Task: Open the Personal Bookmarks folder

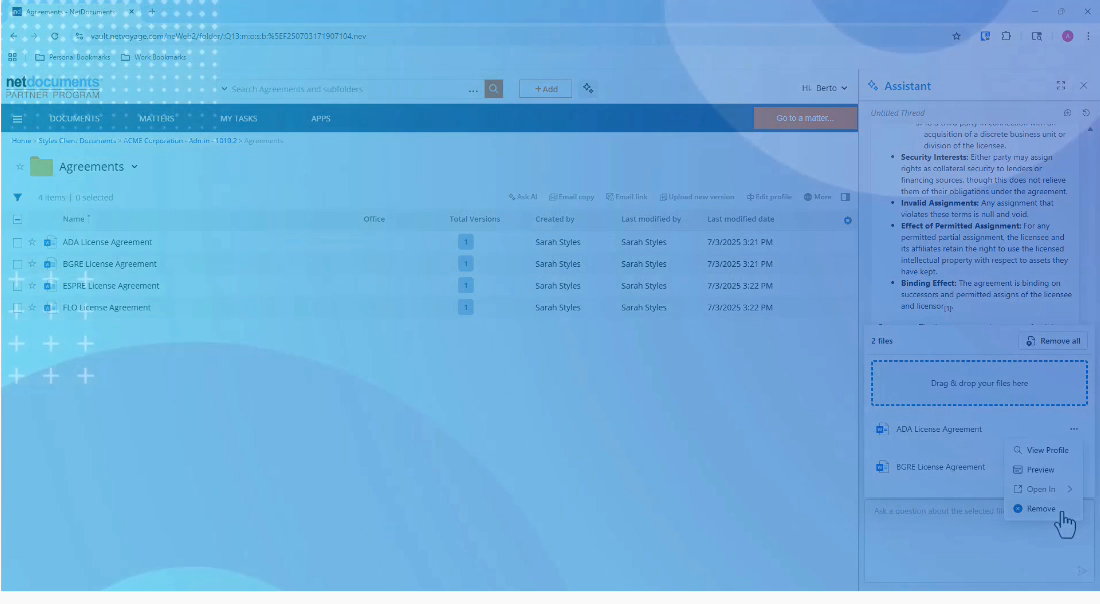Action: click(72, 58)
